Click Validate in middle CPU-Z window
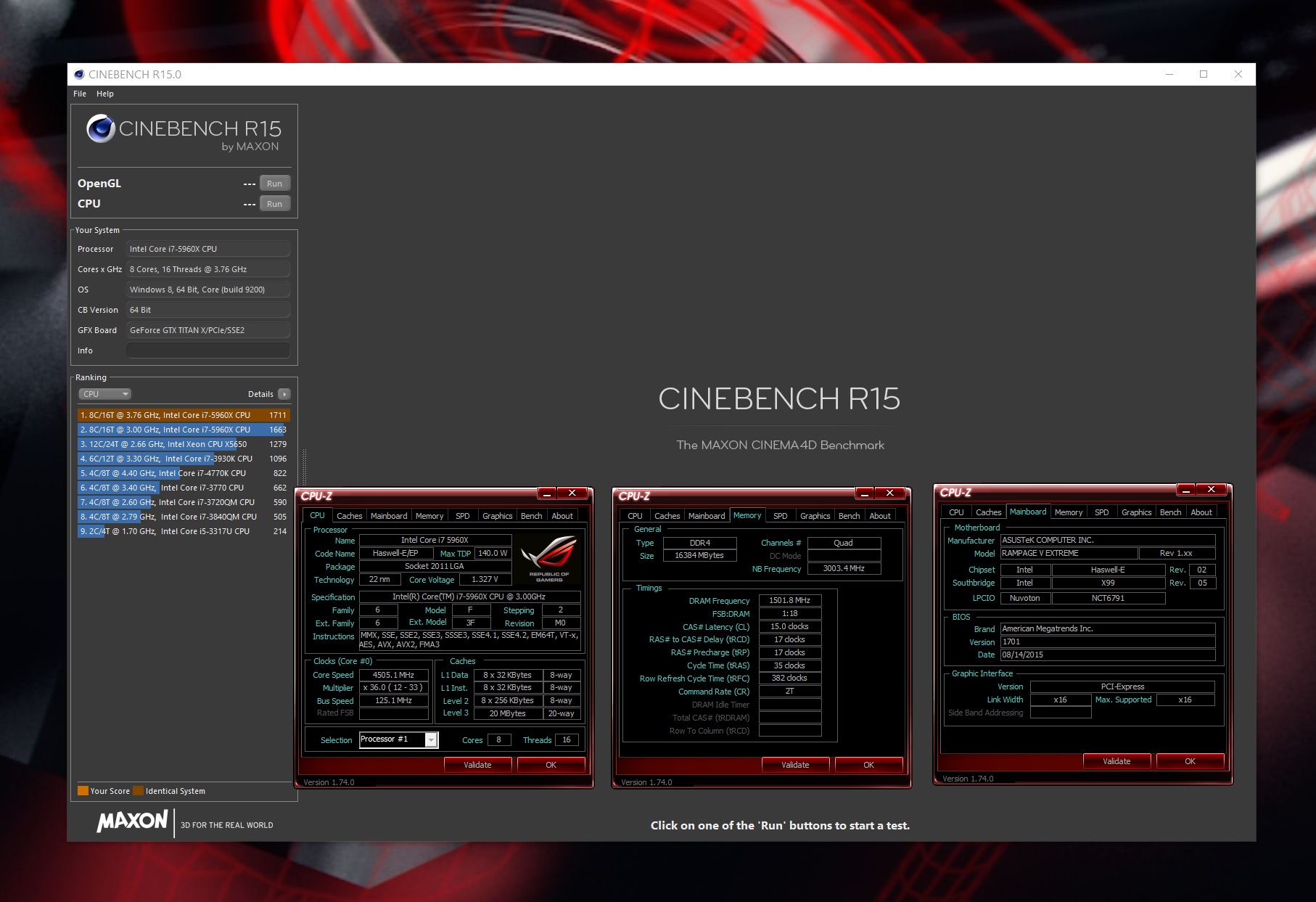Viewport: 1316px width, 902px height. pos(796,765)
